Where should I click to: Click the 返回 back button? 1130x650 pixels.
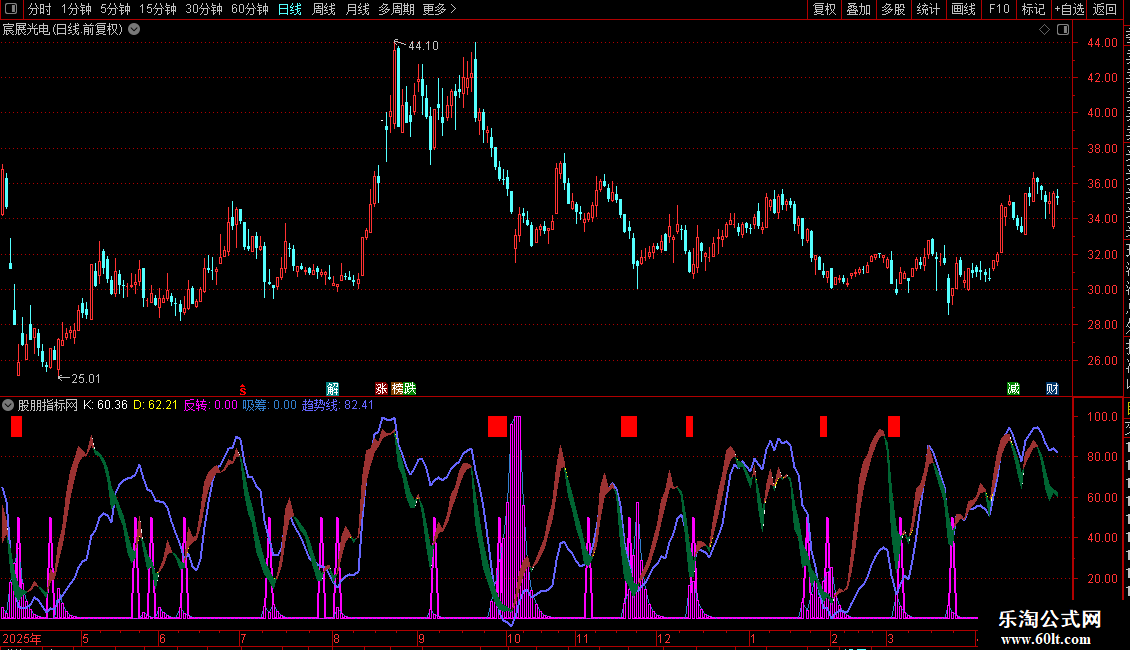point(1105,9)
